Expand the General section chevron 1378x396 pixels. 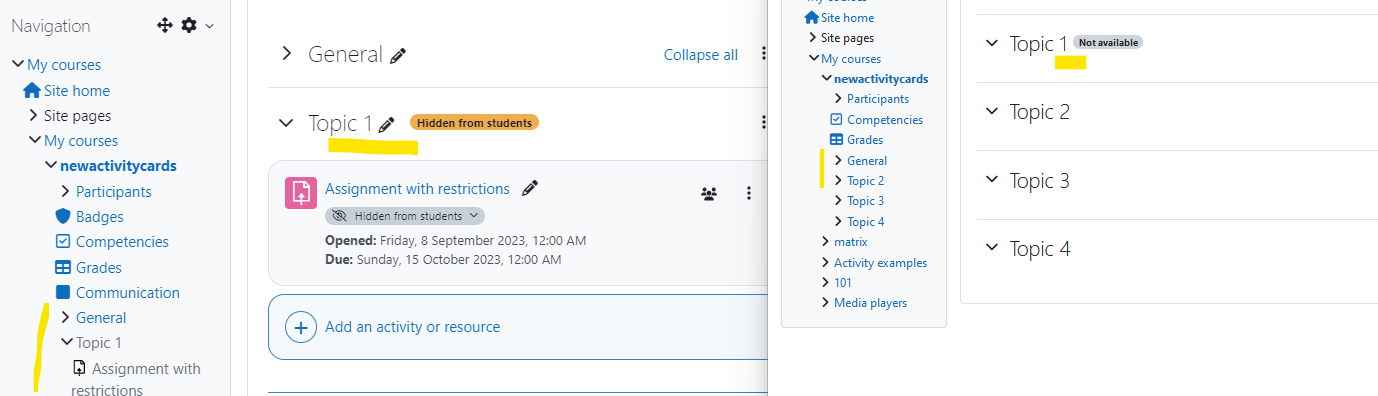click(x=287, y=54)
